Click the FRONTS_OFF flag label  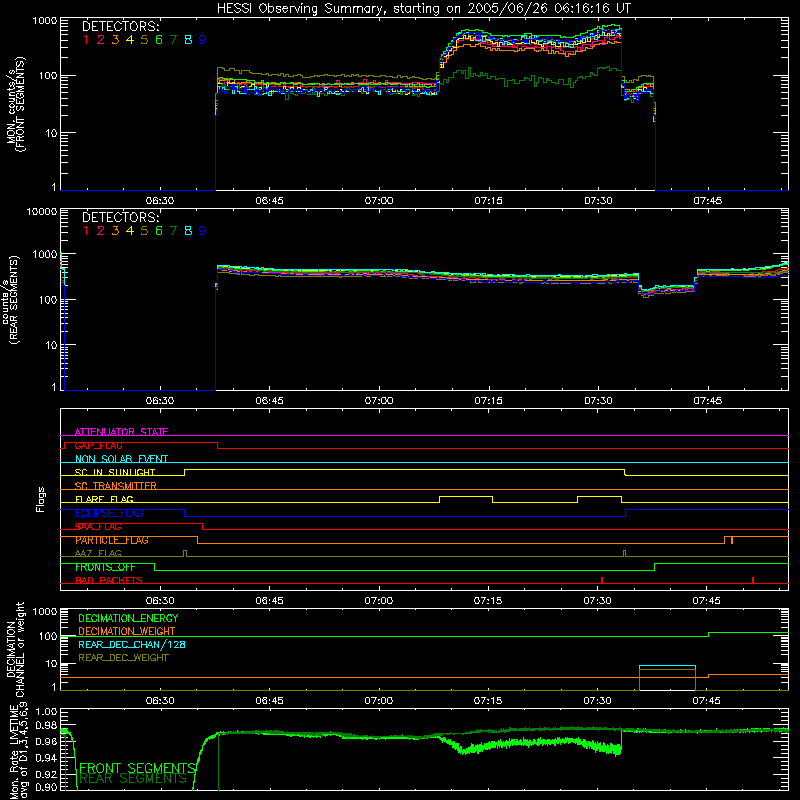tap(105, 567)
